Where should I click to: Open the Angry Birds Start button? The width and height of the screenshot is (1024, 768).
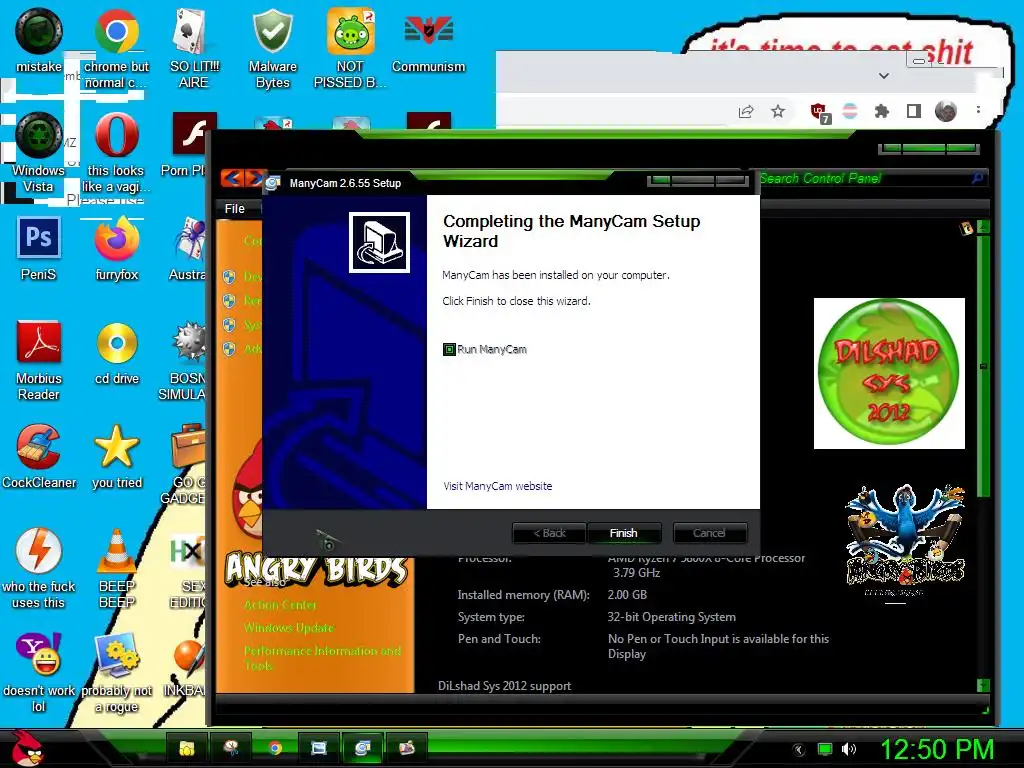coord(27,748)
